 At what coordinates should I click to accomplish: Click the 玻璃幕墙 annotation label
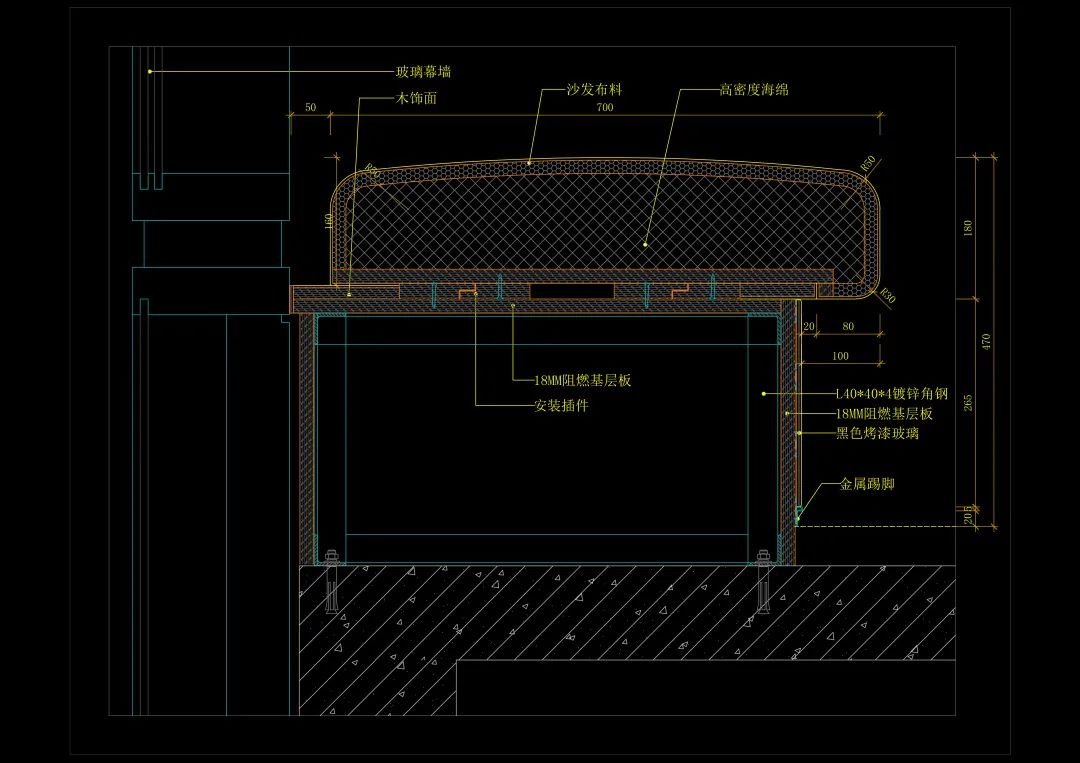click(423, 72)
